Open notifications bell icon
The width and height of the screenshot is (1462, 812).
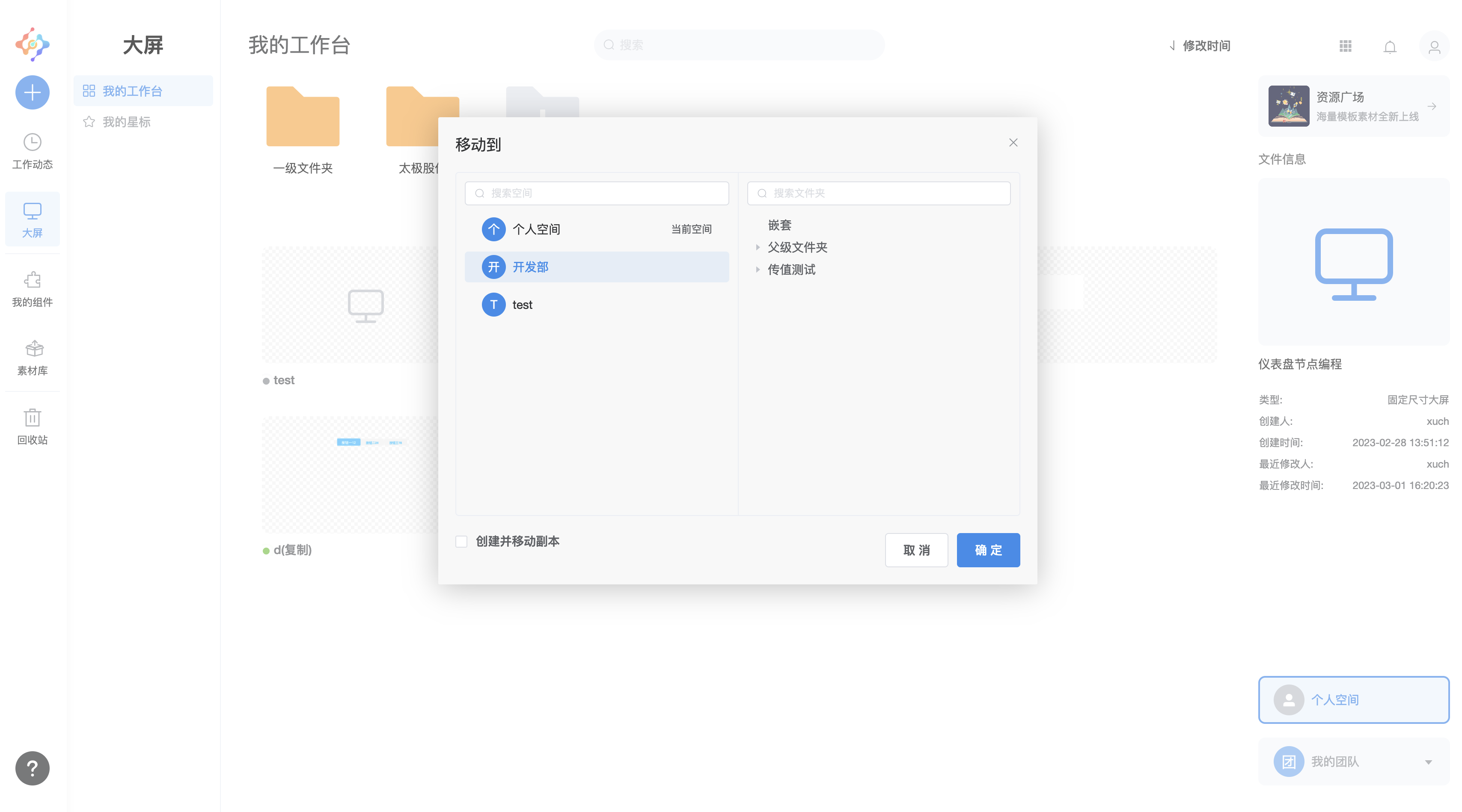[1390, 47]
